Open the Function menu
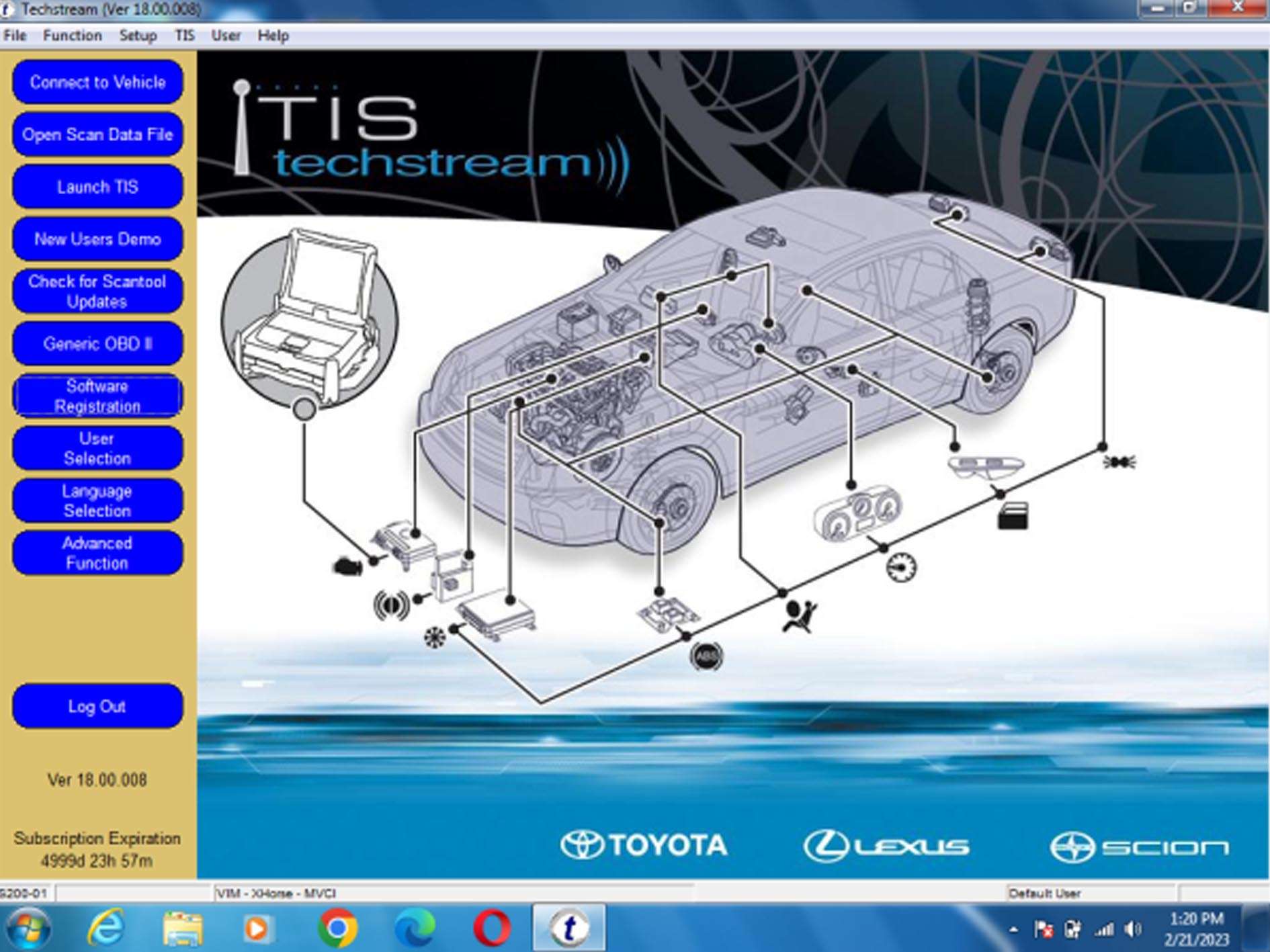This screenshot has width=1270, height=952. (x=73, y=36)
